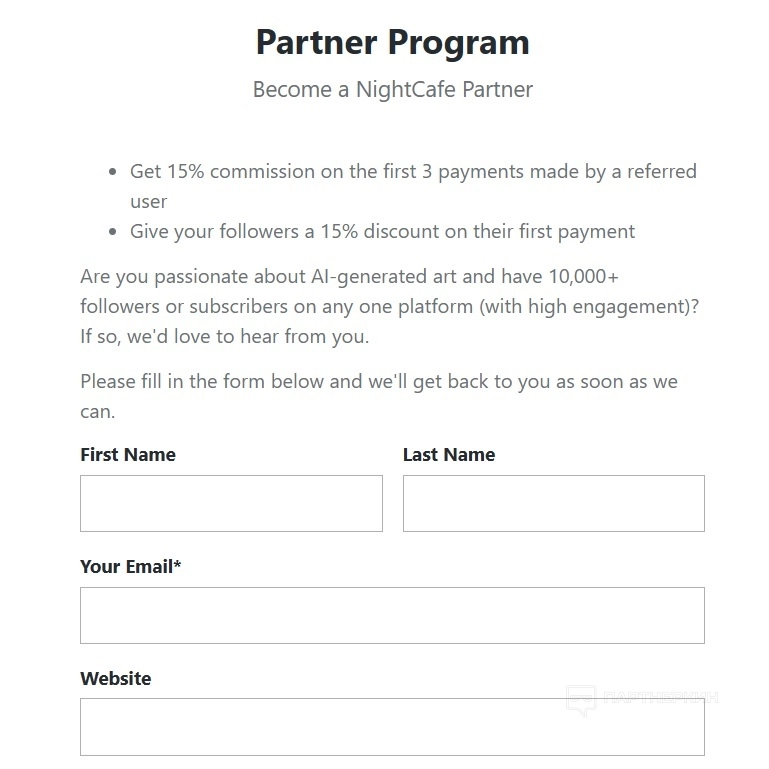Click the Become a NightCafe Partner subtitle

click(x=392, y=90)
